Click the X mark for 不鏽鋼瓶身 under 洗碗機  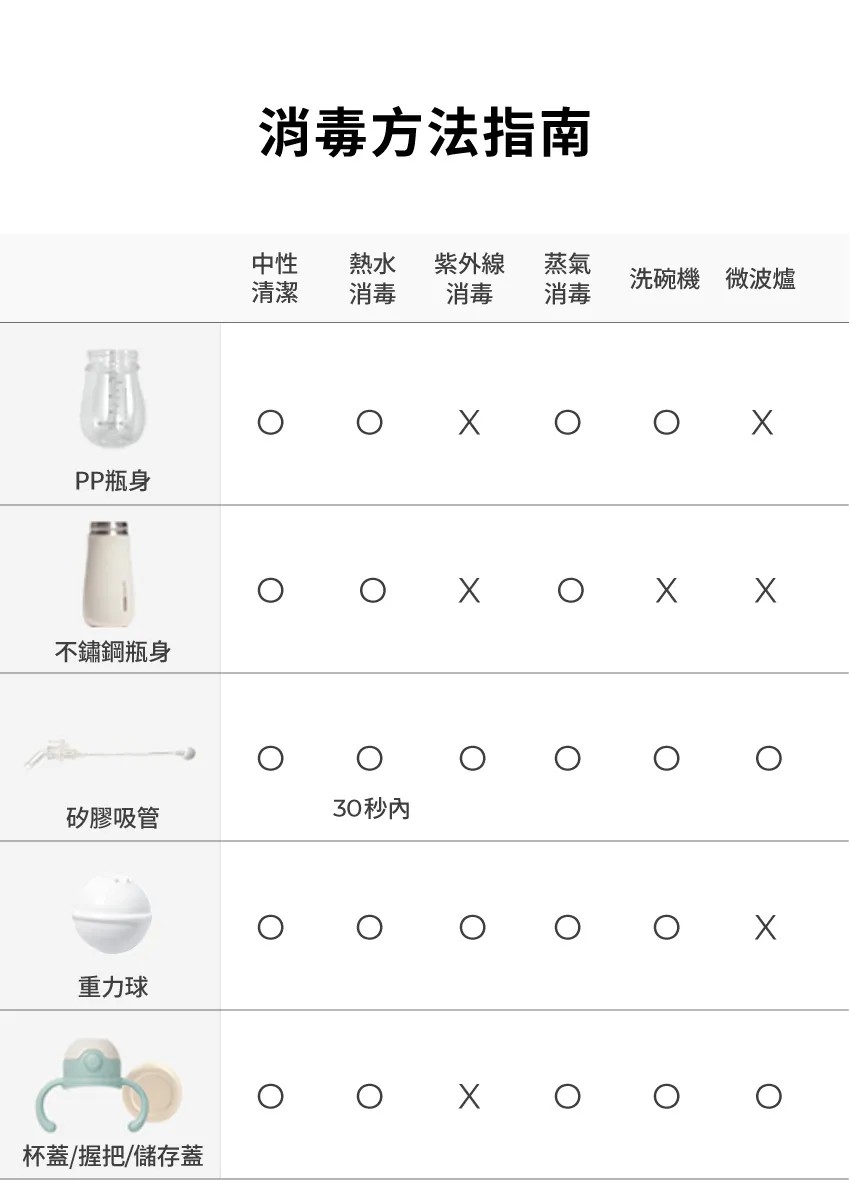[666, 592]
